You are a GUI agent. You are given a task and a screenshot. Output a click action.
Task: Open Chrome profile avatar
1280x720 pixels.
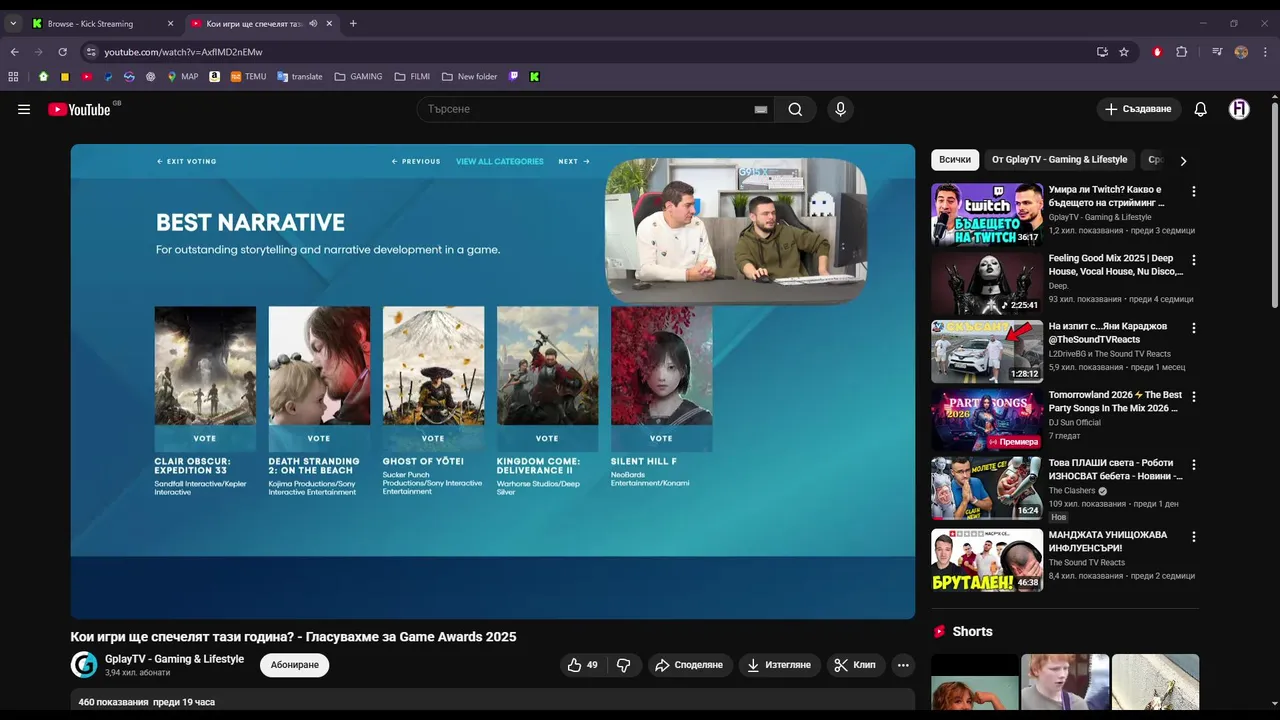click(x=1241, y=52)
